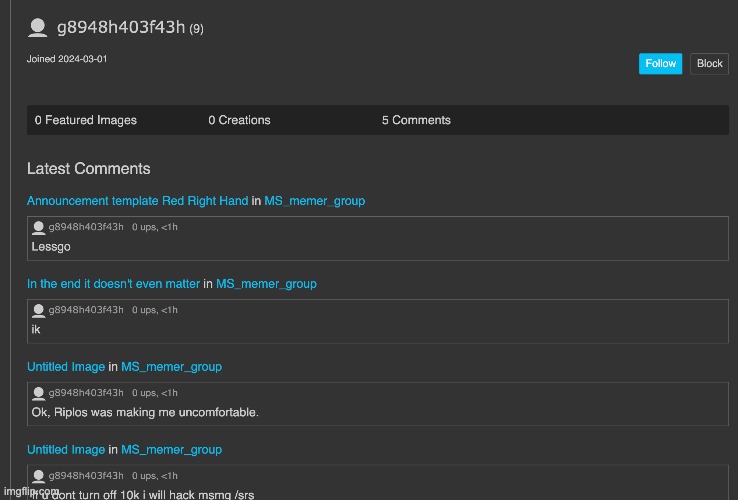Click the username in the "Lessgo" comment header
The image size is (738, 500).
(x=86, y=227)
